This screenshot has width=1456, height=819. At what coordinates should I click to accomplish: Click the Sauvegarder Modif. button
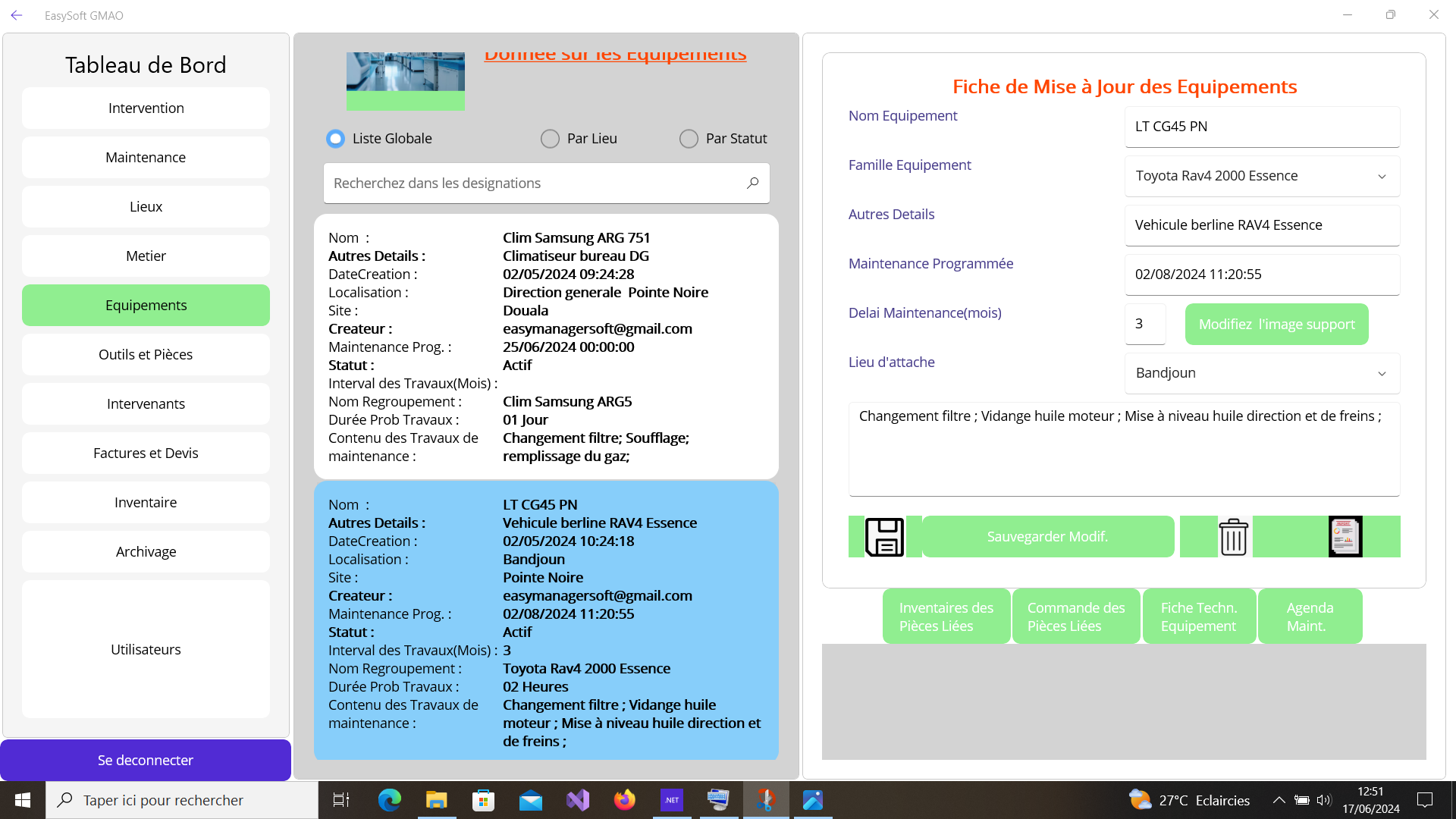[x=1047, y=537]
